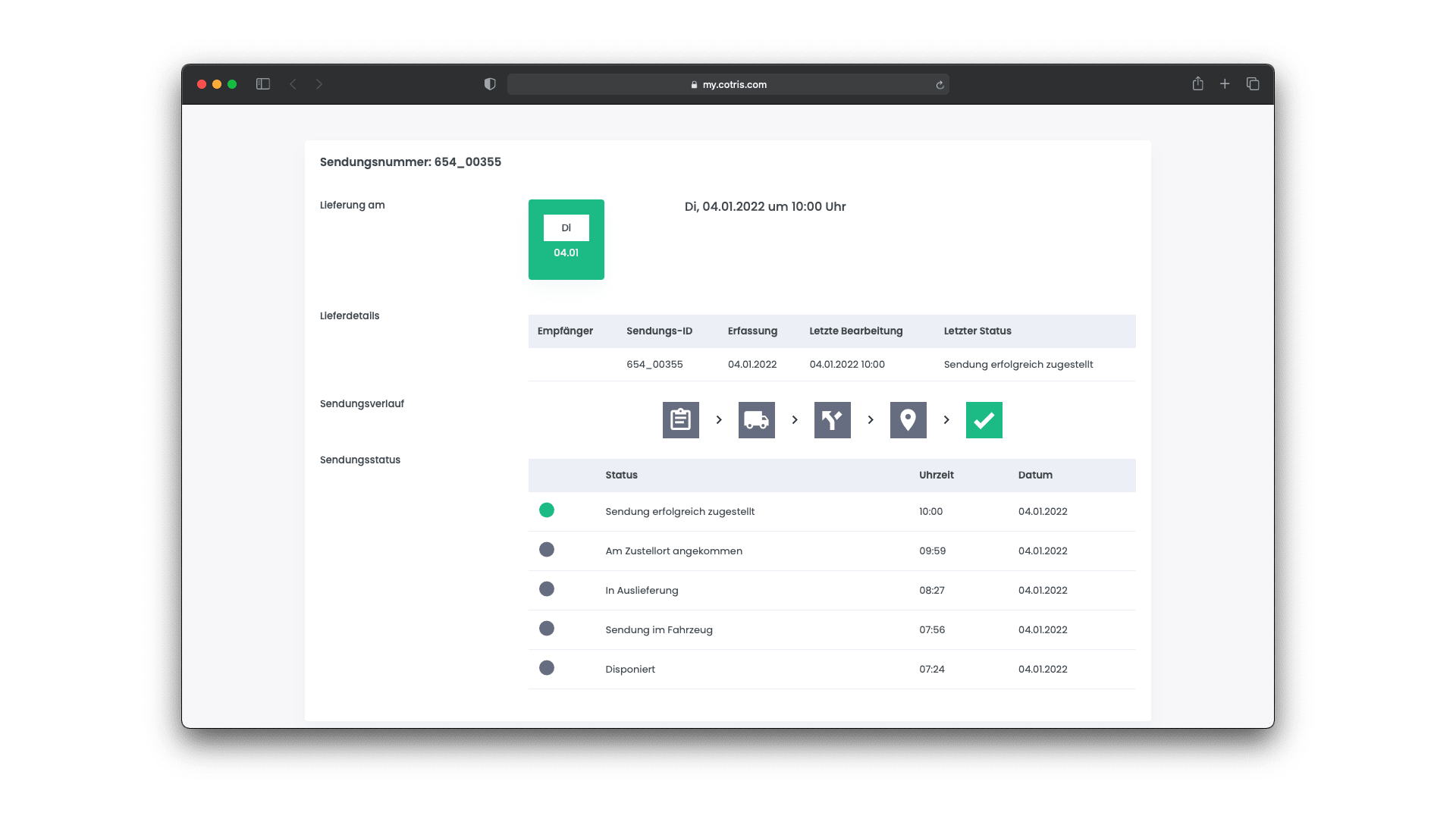
Task: Go forward to next page
Action: pos(319,84)
